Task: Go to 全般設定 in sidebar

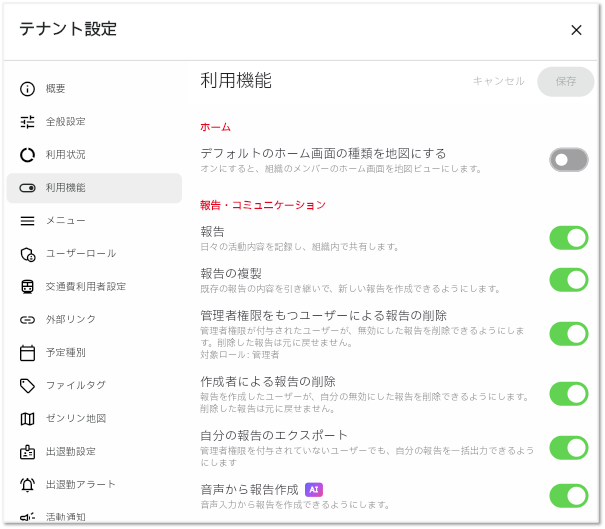Action: point(94,122)
